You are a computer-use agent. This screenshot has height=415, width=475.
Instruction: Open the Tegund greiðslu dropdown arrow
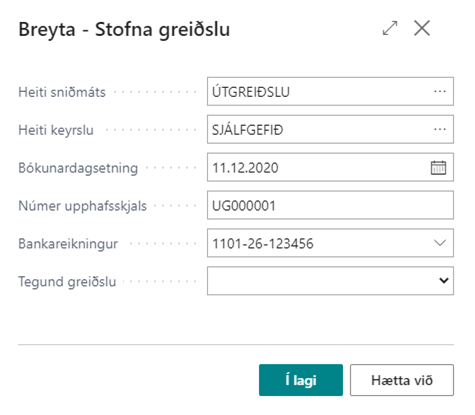[444, 281]
